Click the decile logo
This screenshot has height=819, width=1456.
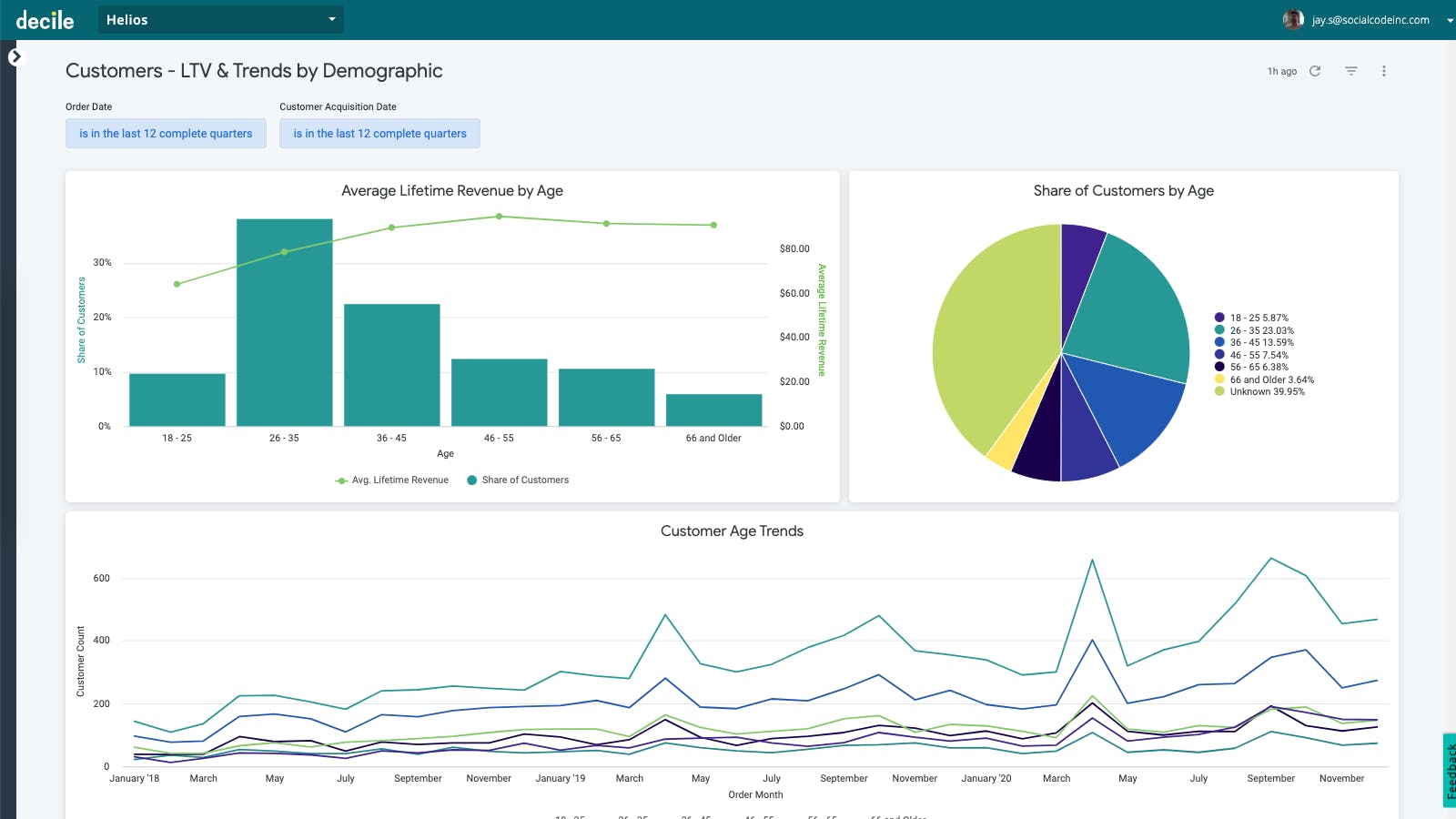point(45,20)
